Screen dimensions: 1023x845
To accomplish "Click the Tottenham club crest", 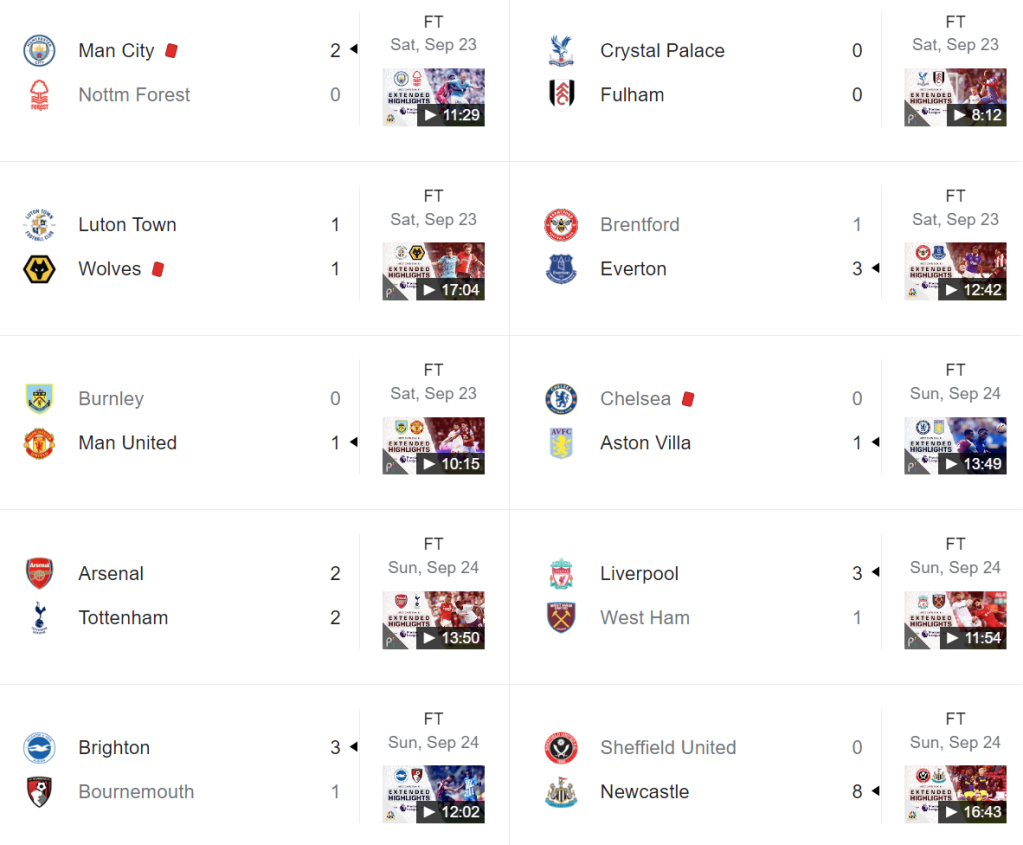I will (x=39, y=618).
